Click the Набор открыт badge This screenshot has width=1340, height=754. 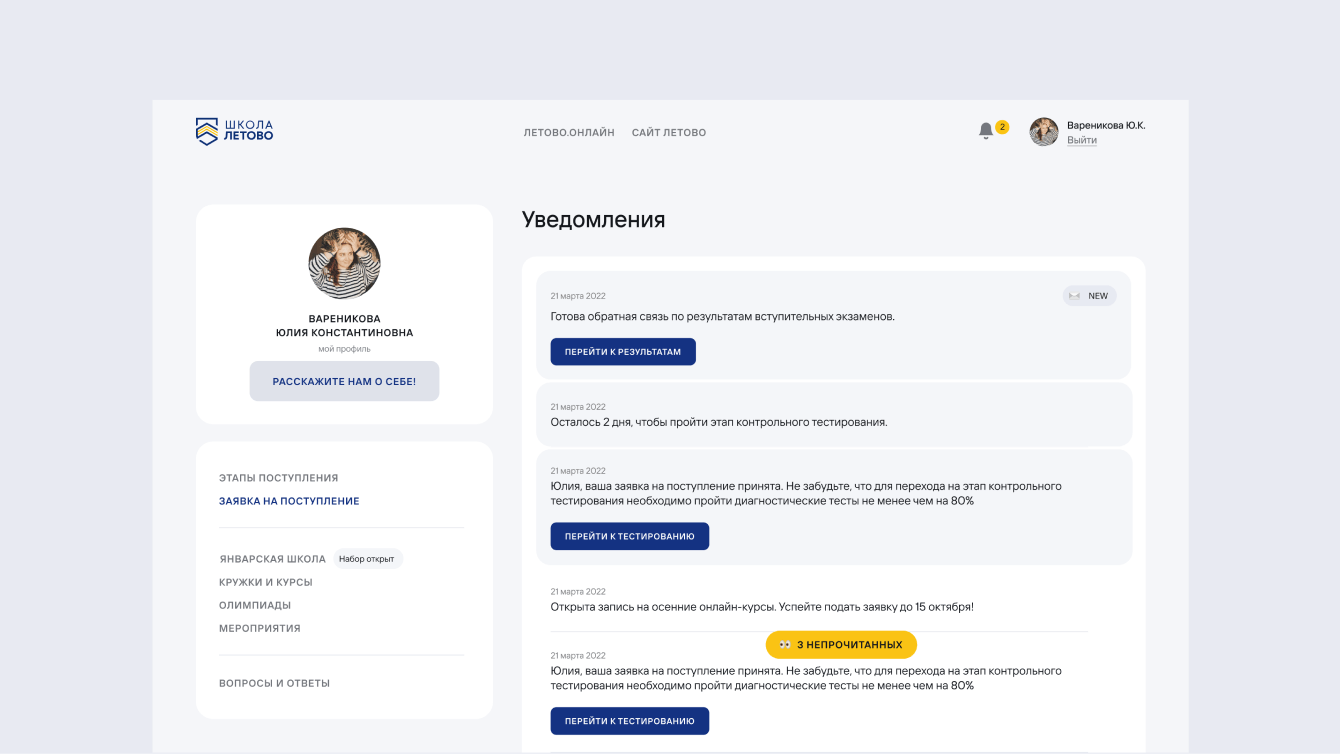click(367, 559)
